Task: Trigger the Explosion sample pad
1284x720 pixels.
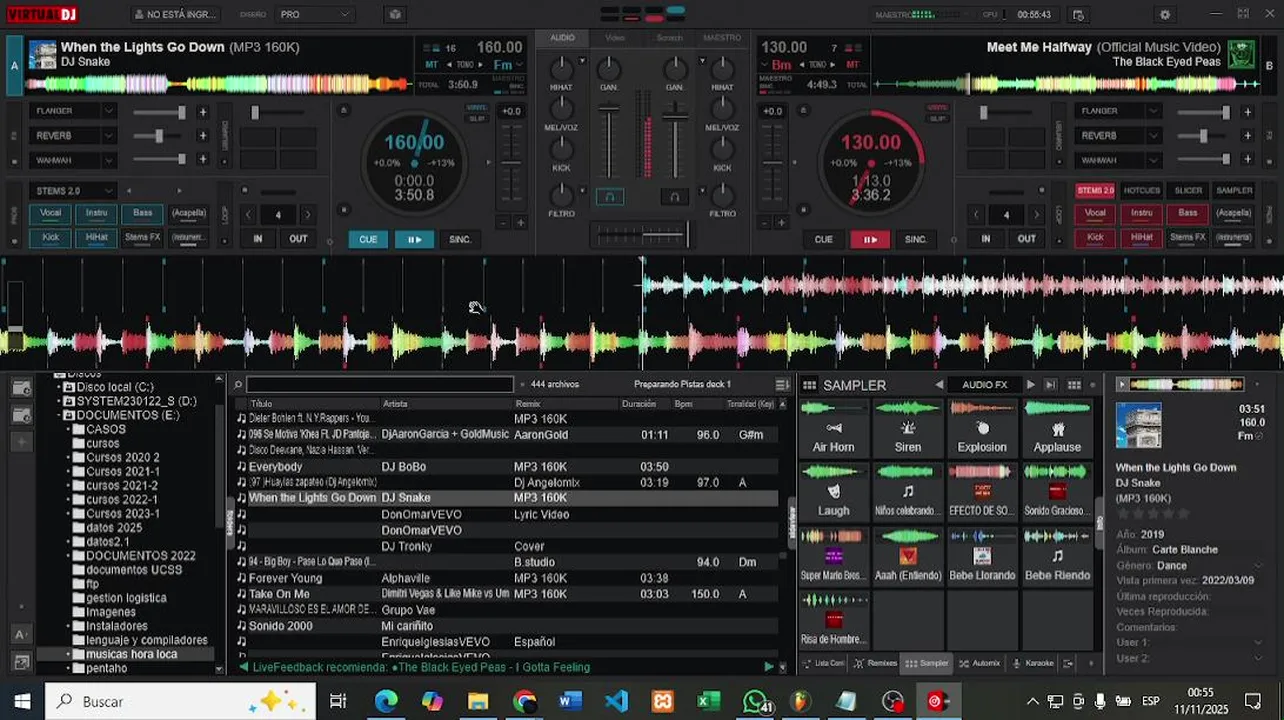Action: click(982, 428)
